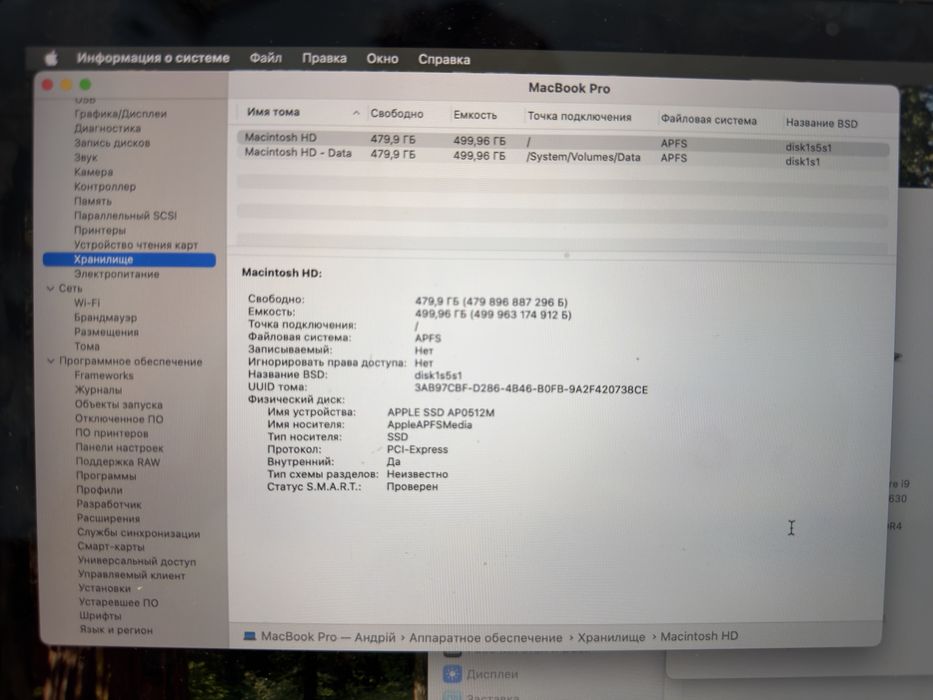
Task: Sort by Свободно column header
Action: click(396, 114)
